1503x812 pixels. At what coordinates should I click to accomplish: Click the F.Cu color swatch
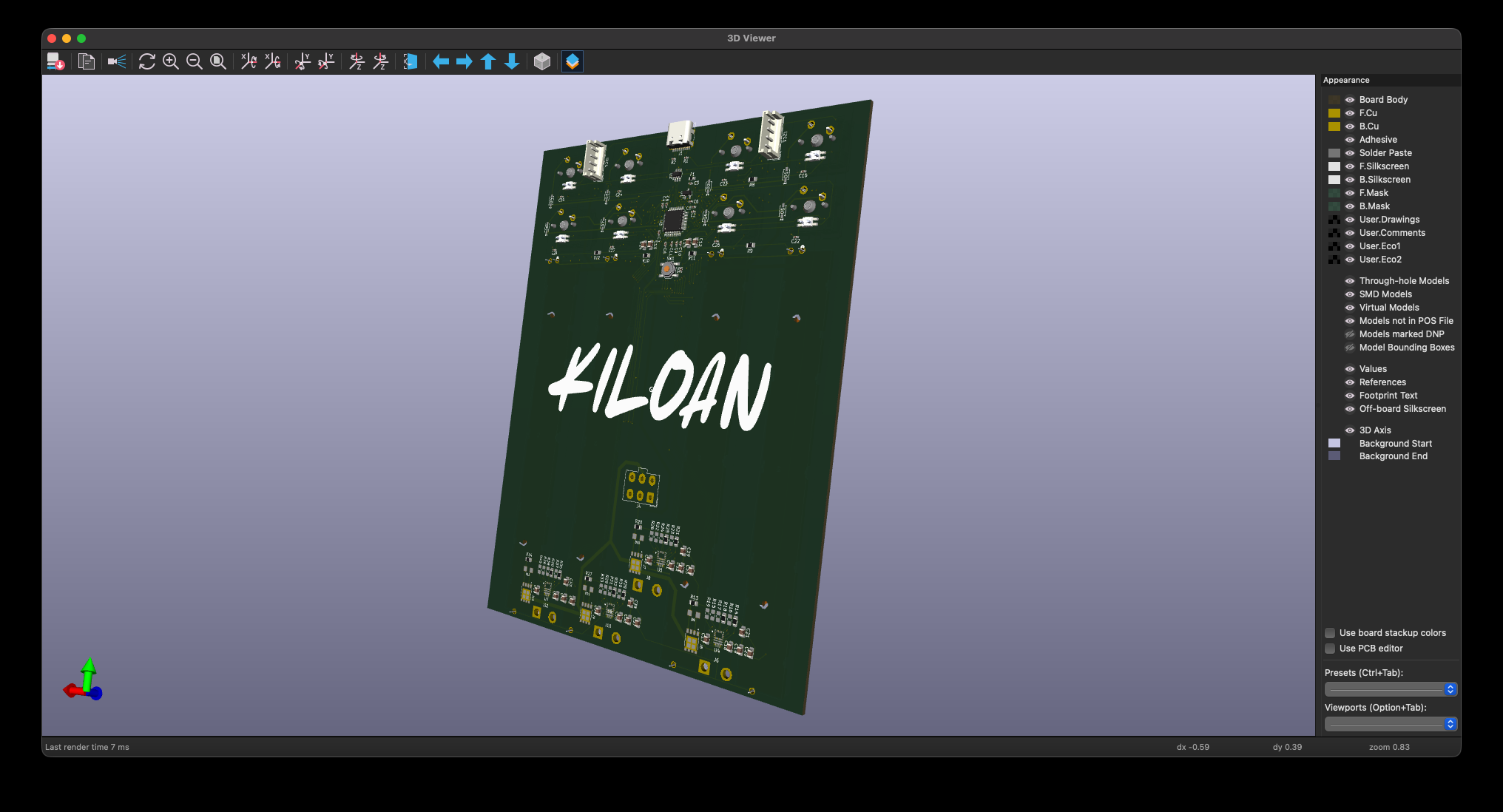coord(1334,113)
